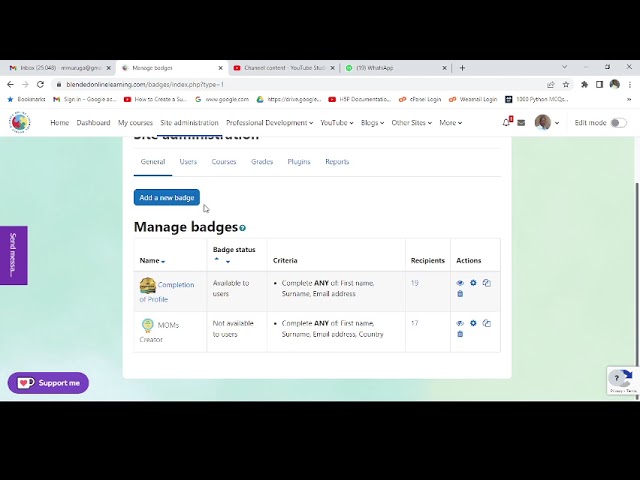Click MOMs Creator badge image
This screenshot has width=640, height=480.
(x=148, y=325)
